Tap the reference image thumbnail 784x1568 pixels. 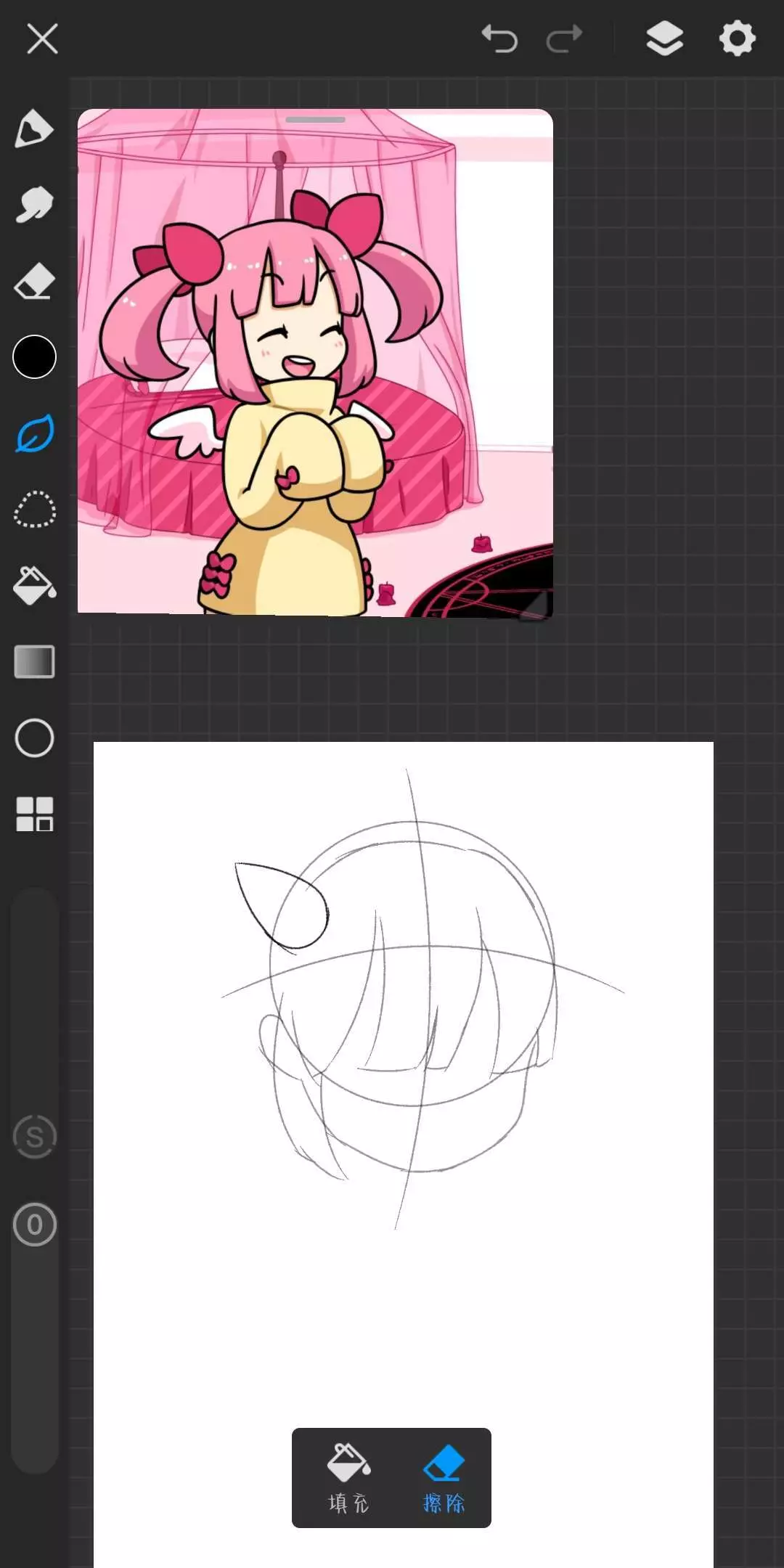pos(315,363)
